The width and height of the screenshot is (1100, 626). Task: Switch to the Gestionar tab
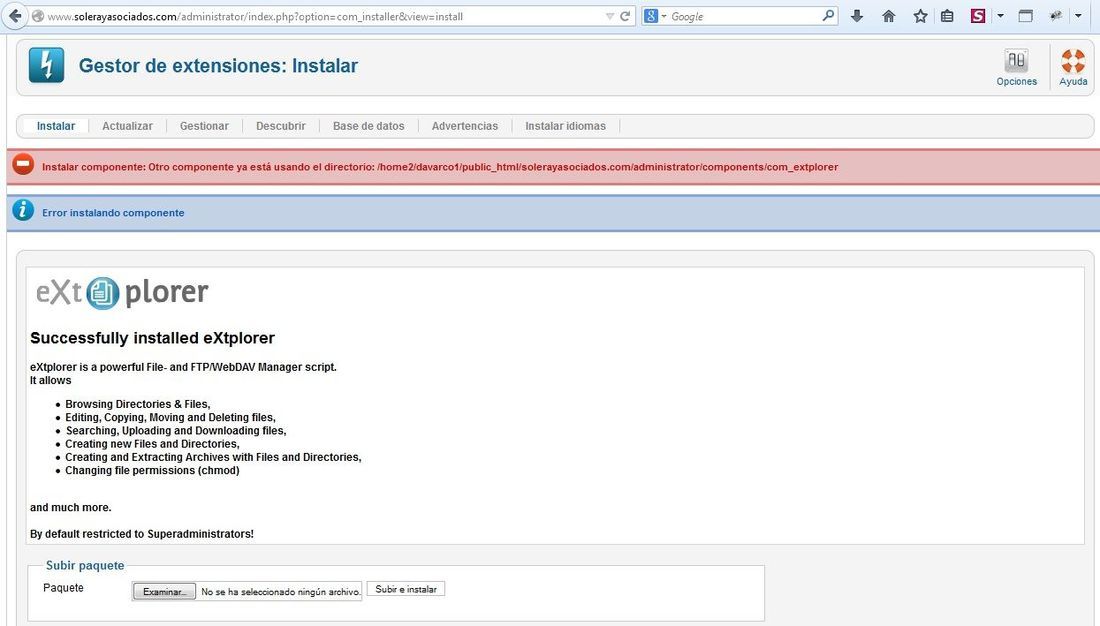(x=204, y=126)
